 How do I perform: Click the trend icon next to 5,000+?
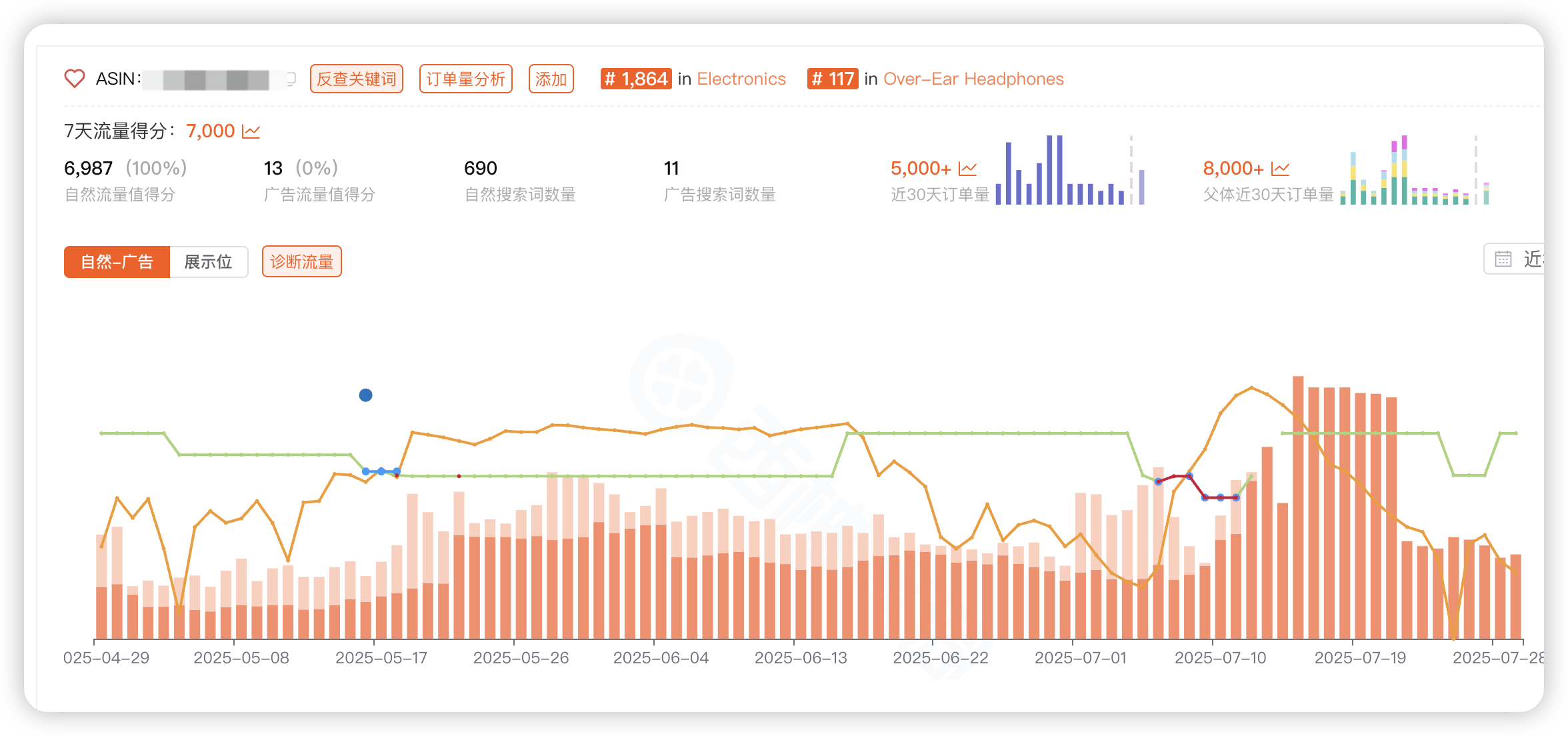(967, 169)
